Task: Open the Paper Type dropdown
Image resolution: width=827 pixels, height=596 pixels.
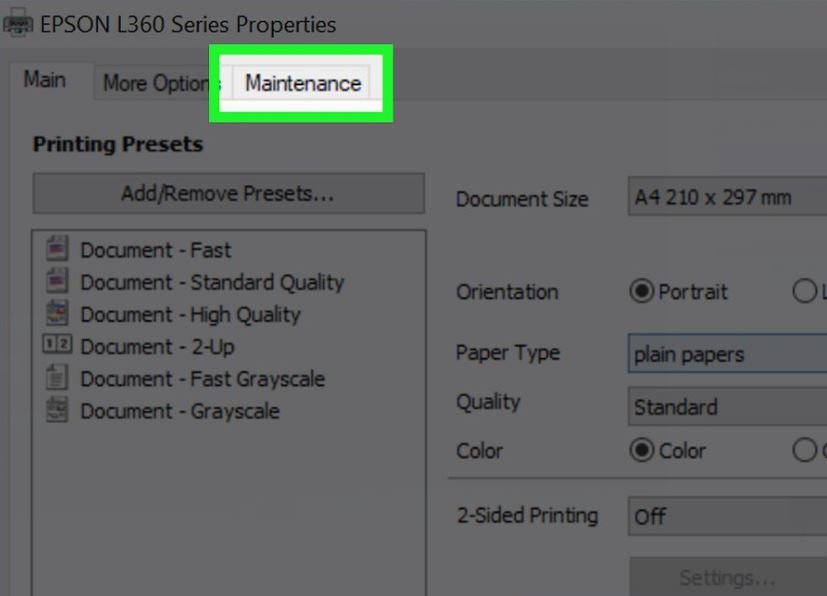Action: (727, 353)
